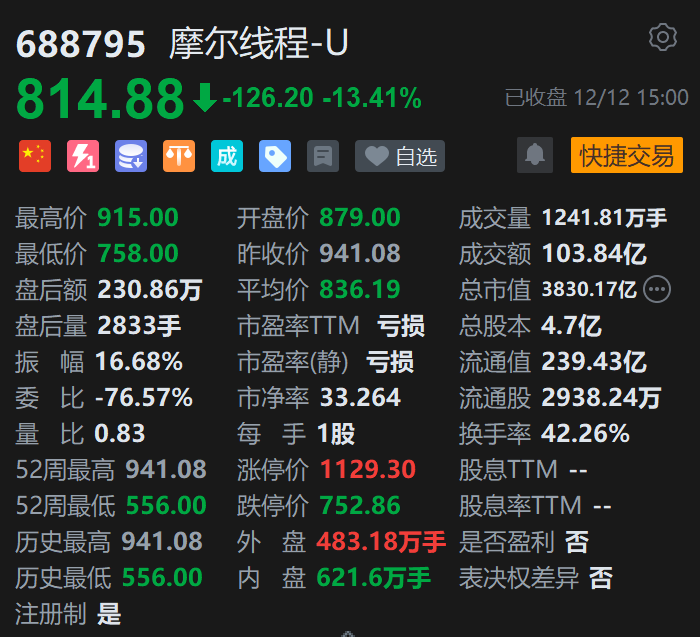Click the 成交额 value 103.84亿

(x=594, y=254)
